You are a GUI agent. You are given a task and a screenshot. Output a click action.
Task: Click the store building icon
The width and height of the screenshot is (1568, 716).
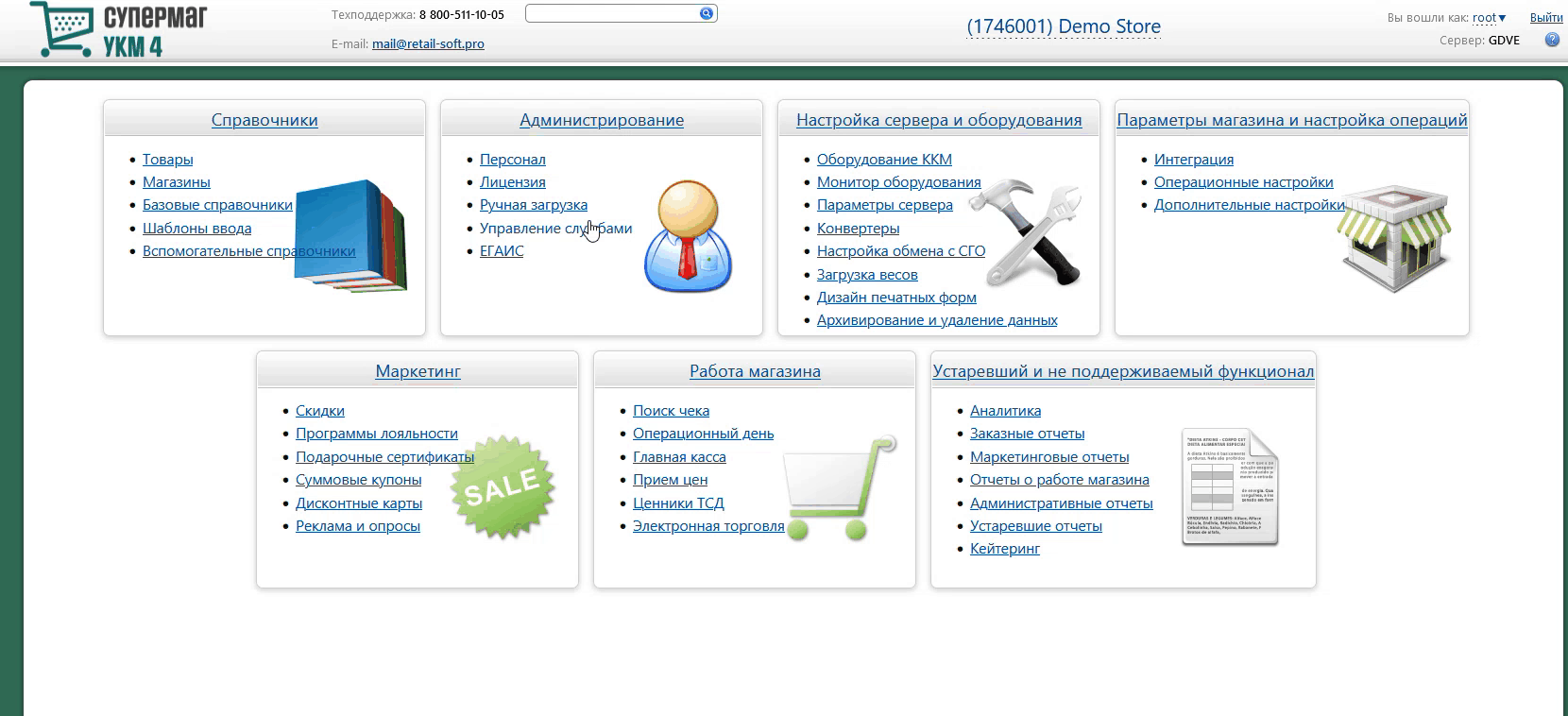[x=1396, y=238]
